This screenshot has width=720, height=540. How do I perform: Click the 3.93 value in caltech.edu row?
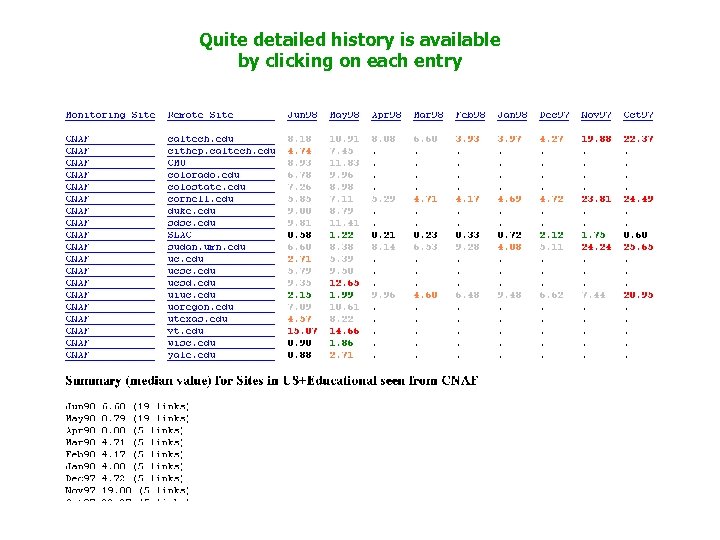click(467, 139)
